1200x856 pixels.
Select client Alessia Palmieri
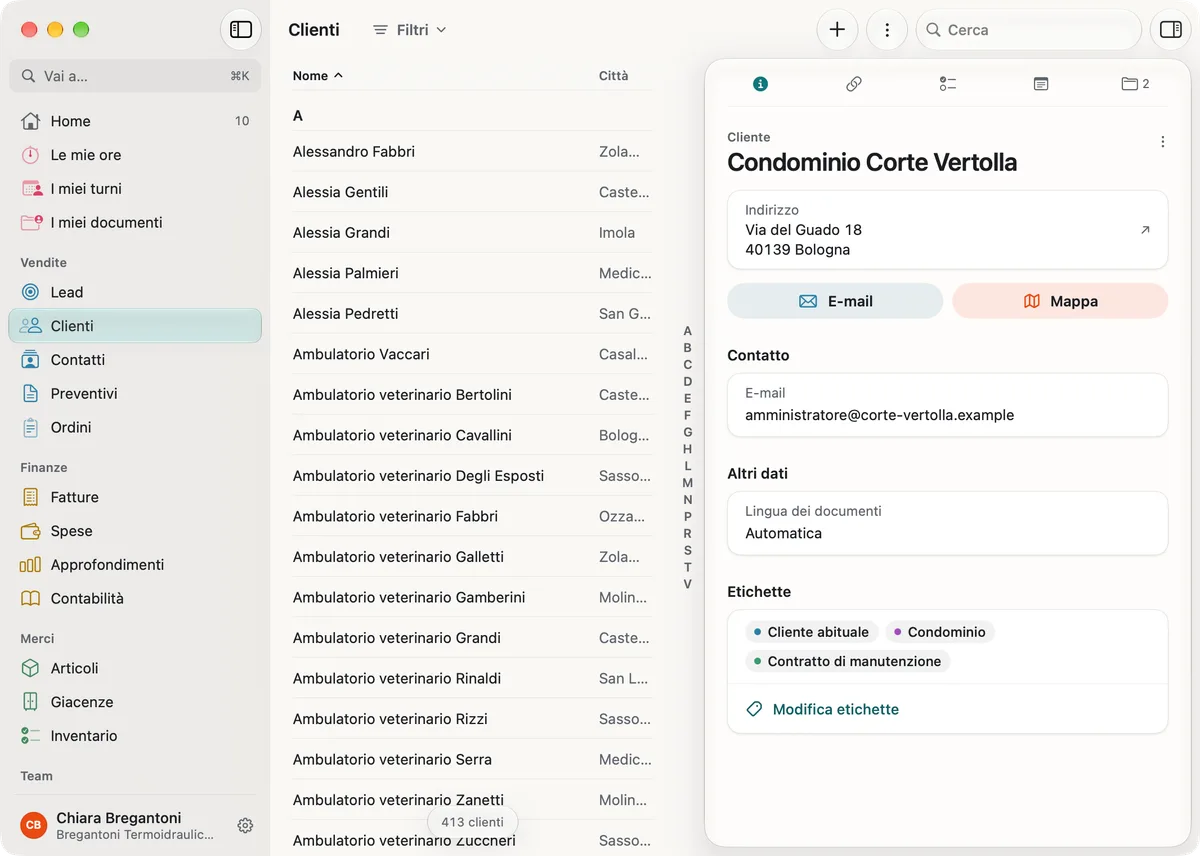472,273
